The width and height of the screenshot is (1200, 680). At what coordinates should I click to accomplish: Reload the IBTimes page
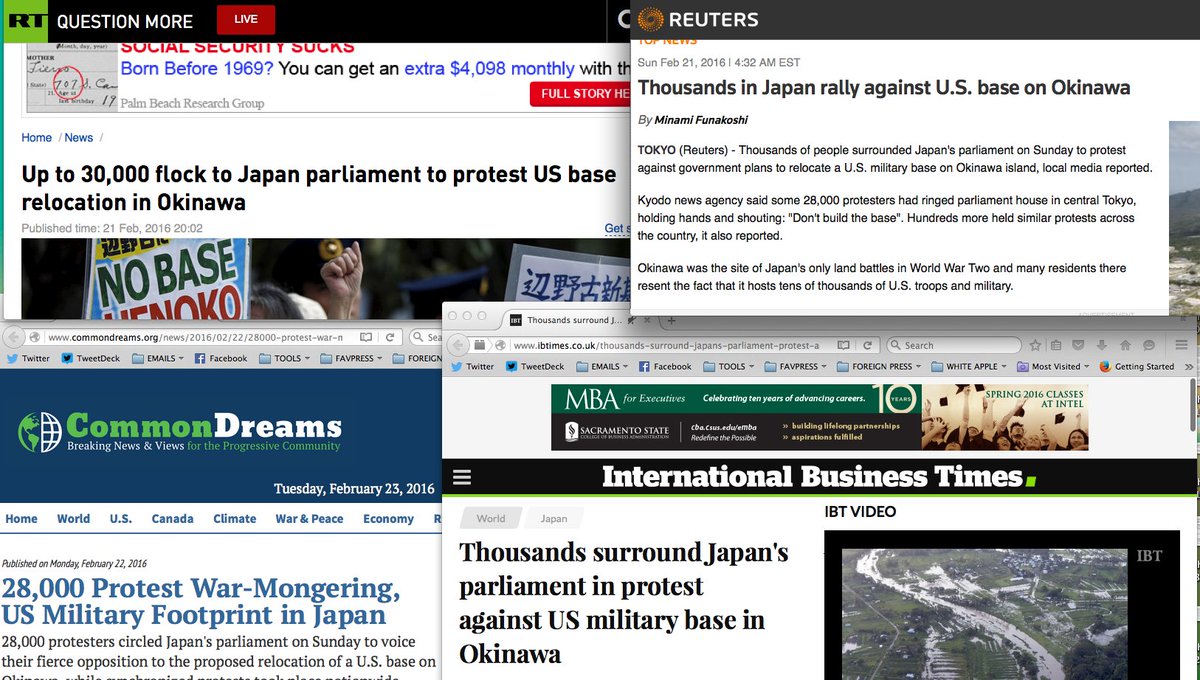868,345
